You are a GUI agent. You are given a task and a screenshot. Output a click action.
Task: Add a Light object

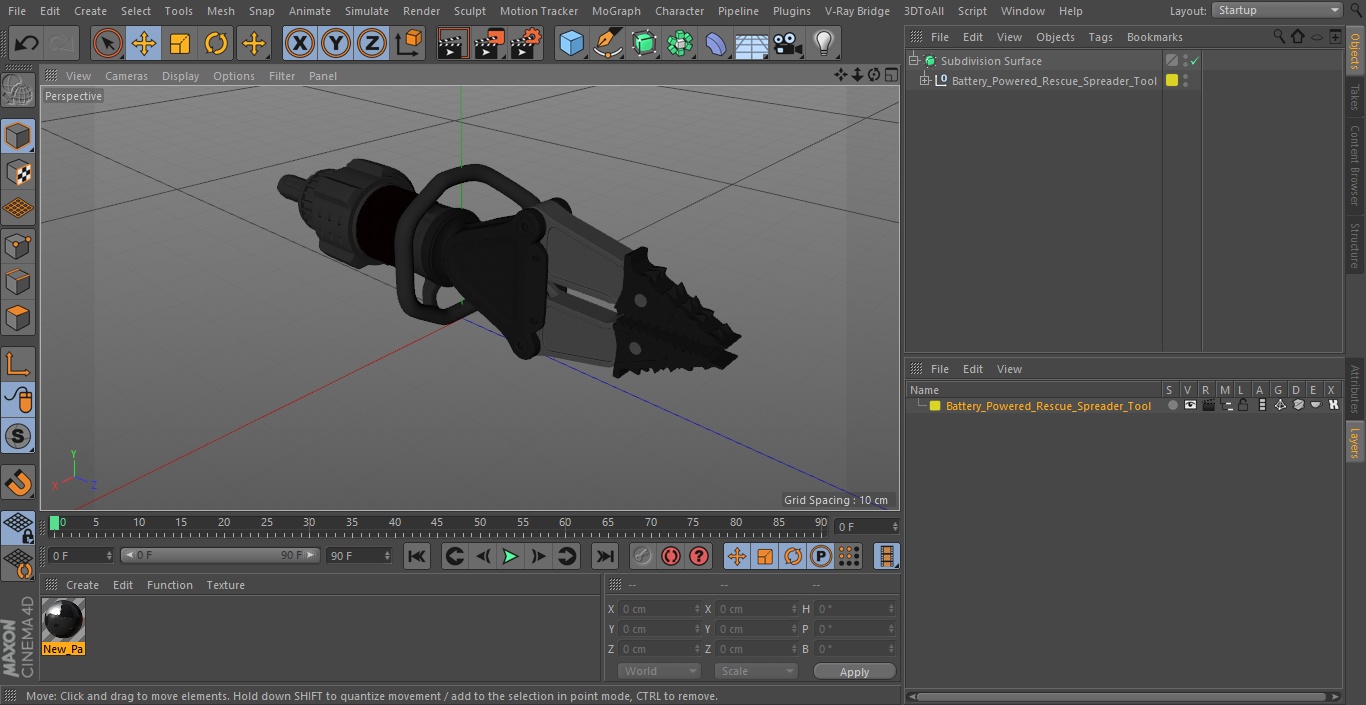824,43
